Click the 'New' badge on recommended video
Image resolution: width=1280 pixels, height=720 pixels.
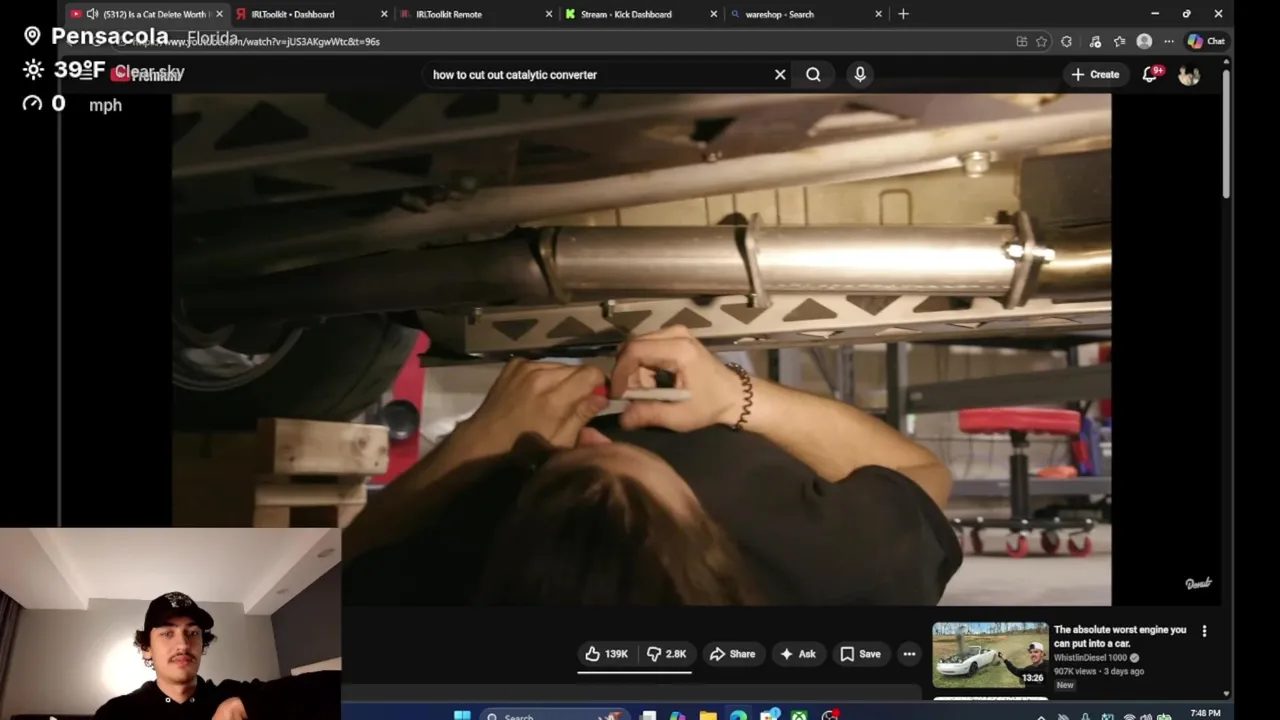1065,685
